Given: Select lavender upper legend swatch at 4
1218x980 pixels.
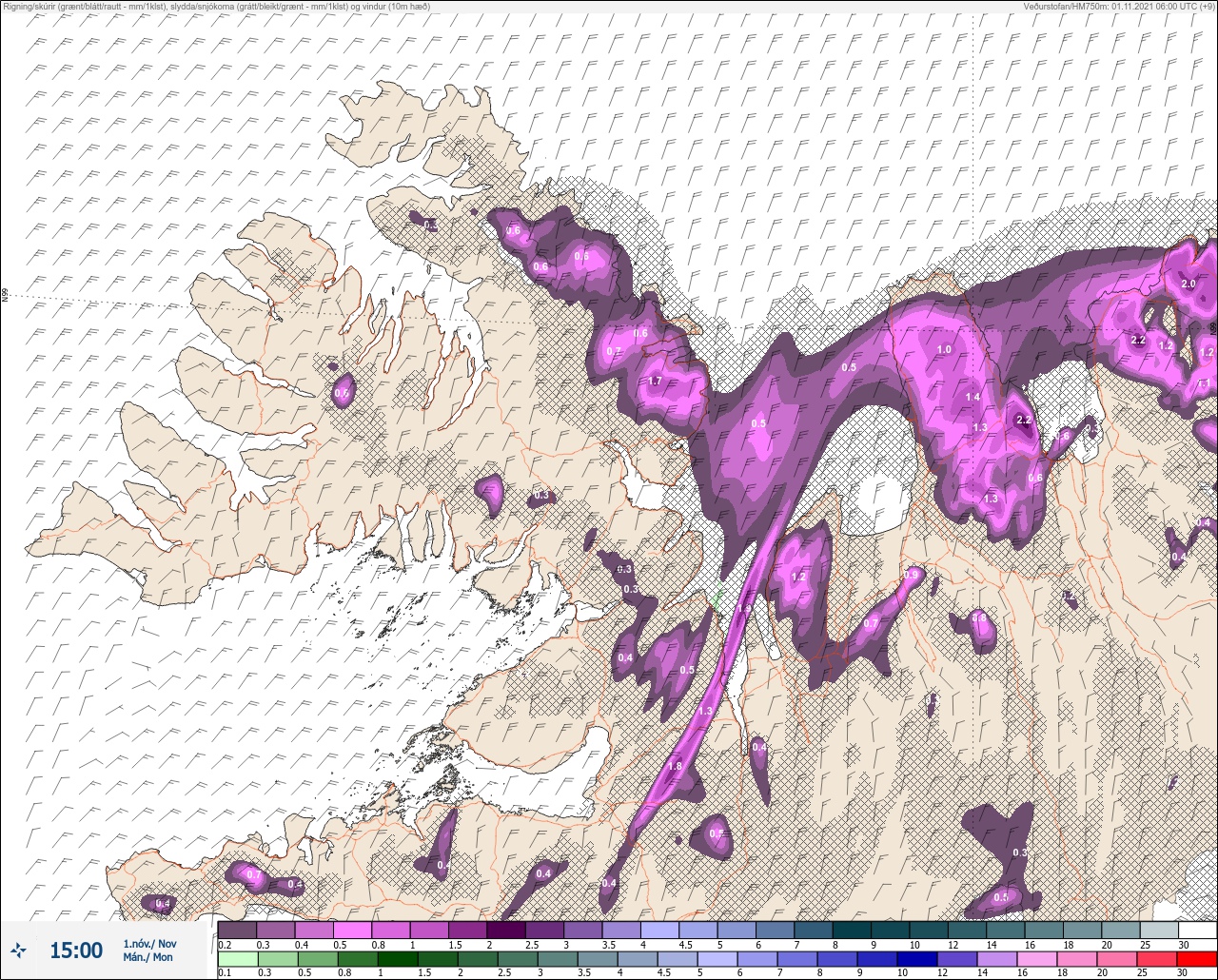Looking at the screenshot, I should [659, 930].
